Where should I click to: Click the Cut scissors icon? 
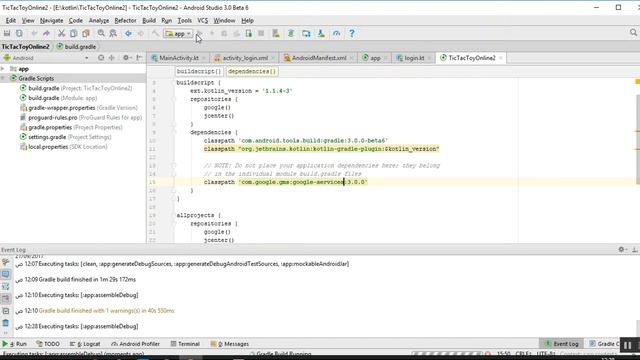(x=61, y=33)
